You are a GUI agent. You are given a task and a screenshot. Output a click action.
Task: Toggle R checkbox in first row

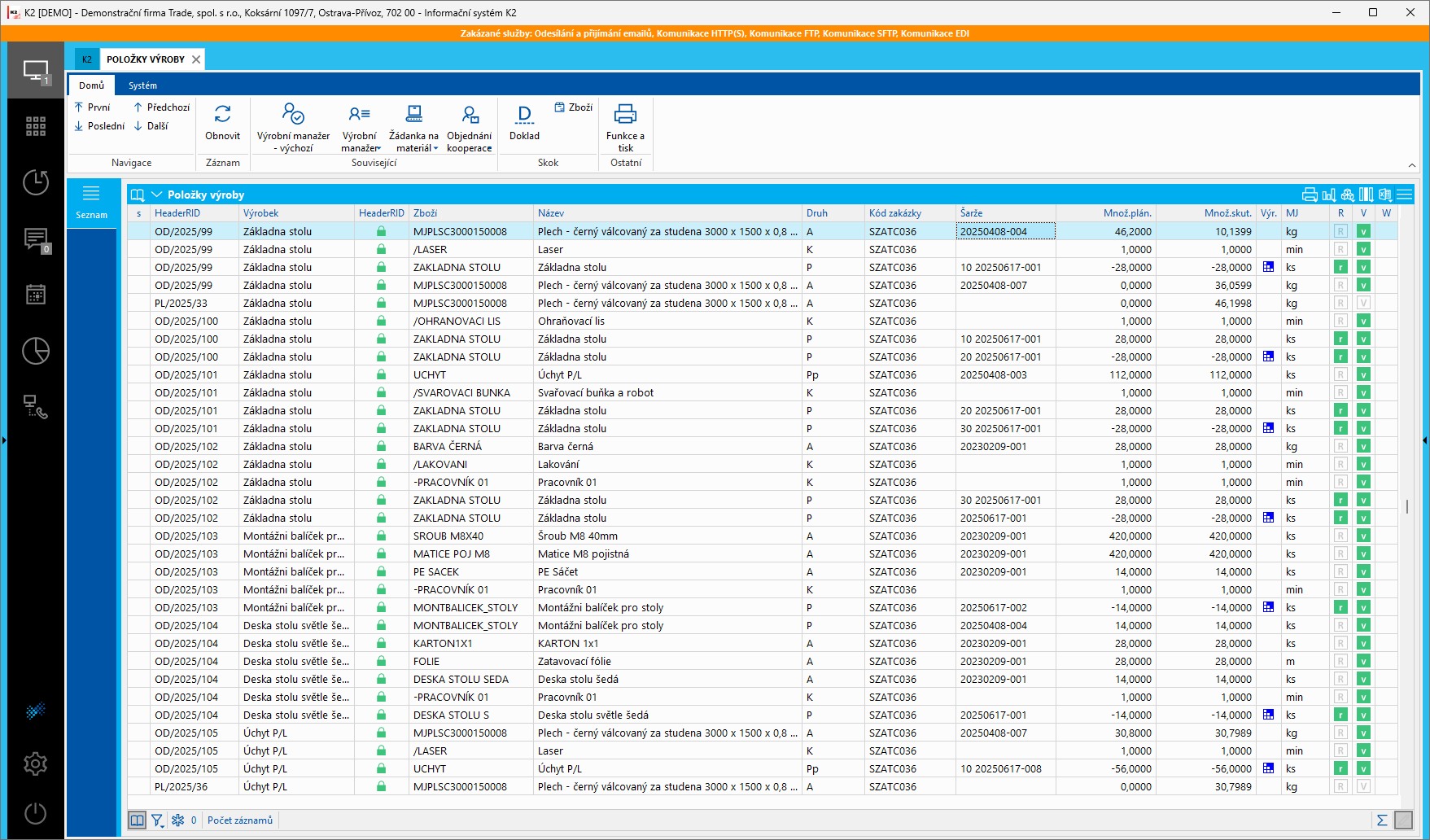[1340, 231]
